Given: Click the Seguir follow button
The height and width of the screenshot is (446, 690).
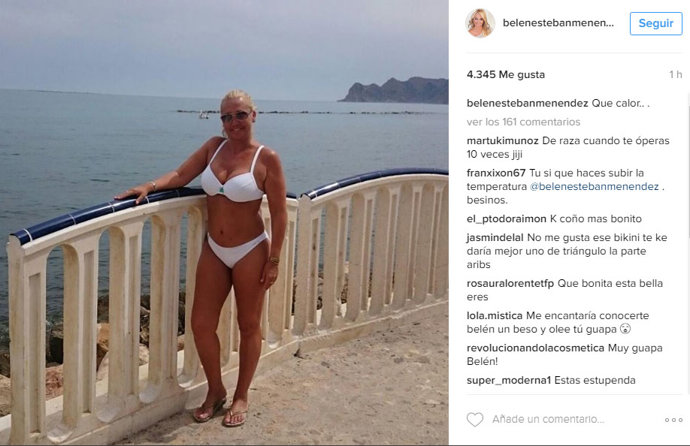Looking at the screenshot, I should [x=656, y=23].
